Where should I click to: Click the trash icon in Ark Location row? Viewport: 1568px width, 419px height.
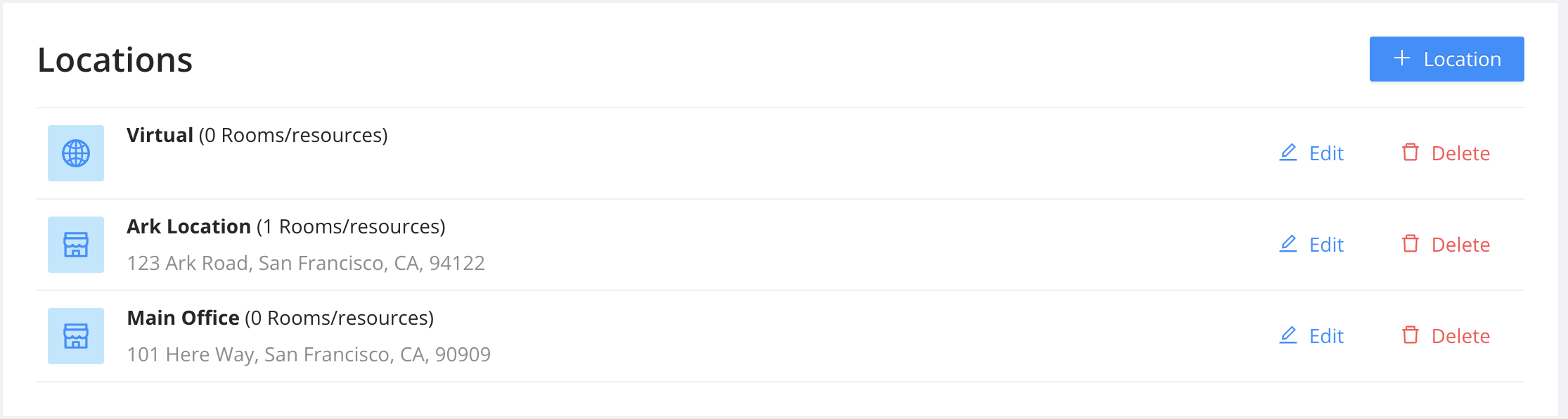[1410, 244]
